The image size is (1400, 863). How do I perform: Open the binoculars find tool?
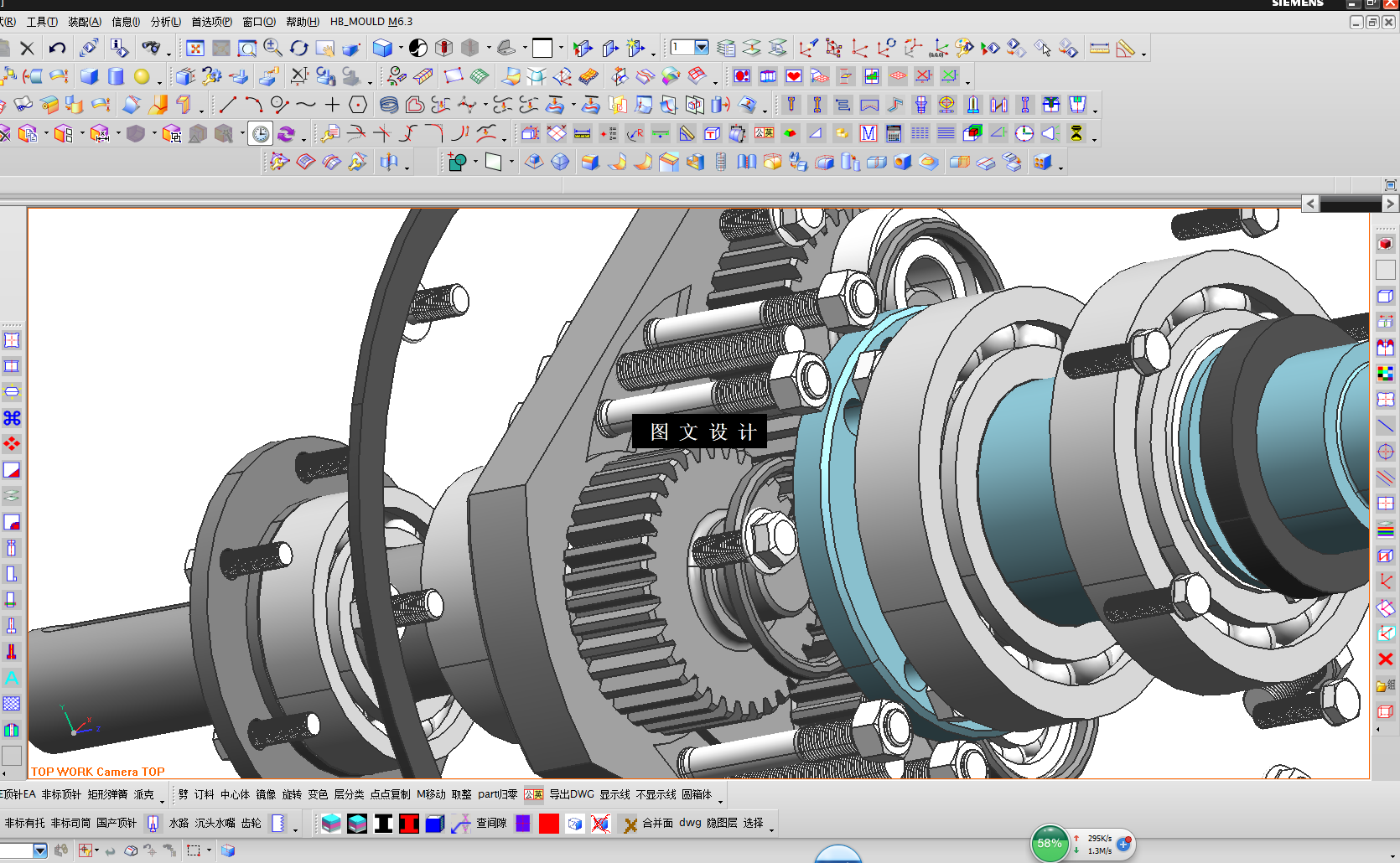pyautogui.click(x=150, y=48)
